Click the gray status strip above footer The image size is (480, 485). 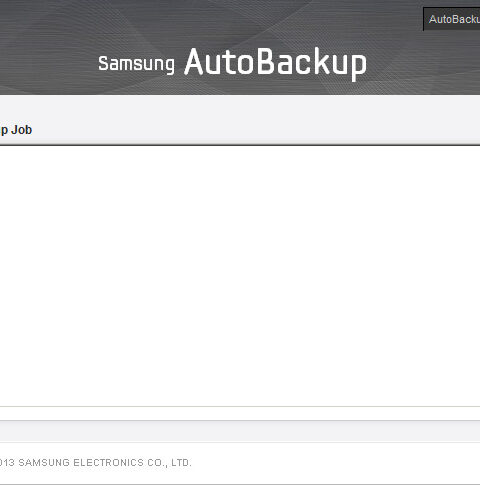pos(240,431)
